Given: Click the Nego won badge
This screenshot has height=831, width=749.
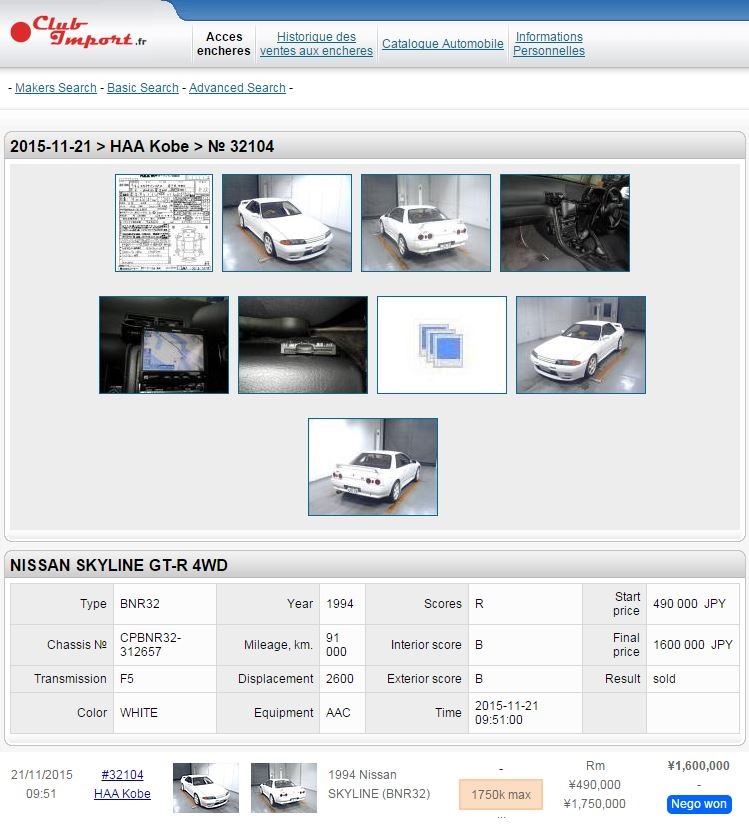Looking at the screenshot, I should point(699,804).
